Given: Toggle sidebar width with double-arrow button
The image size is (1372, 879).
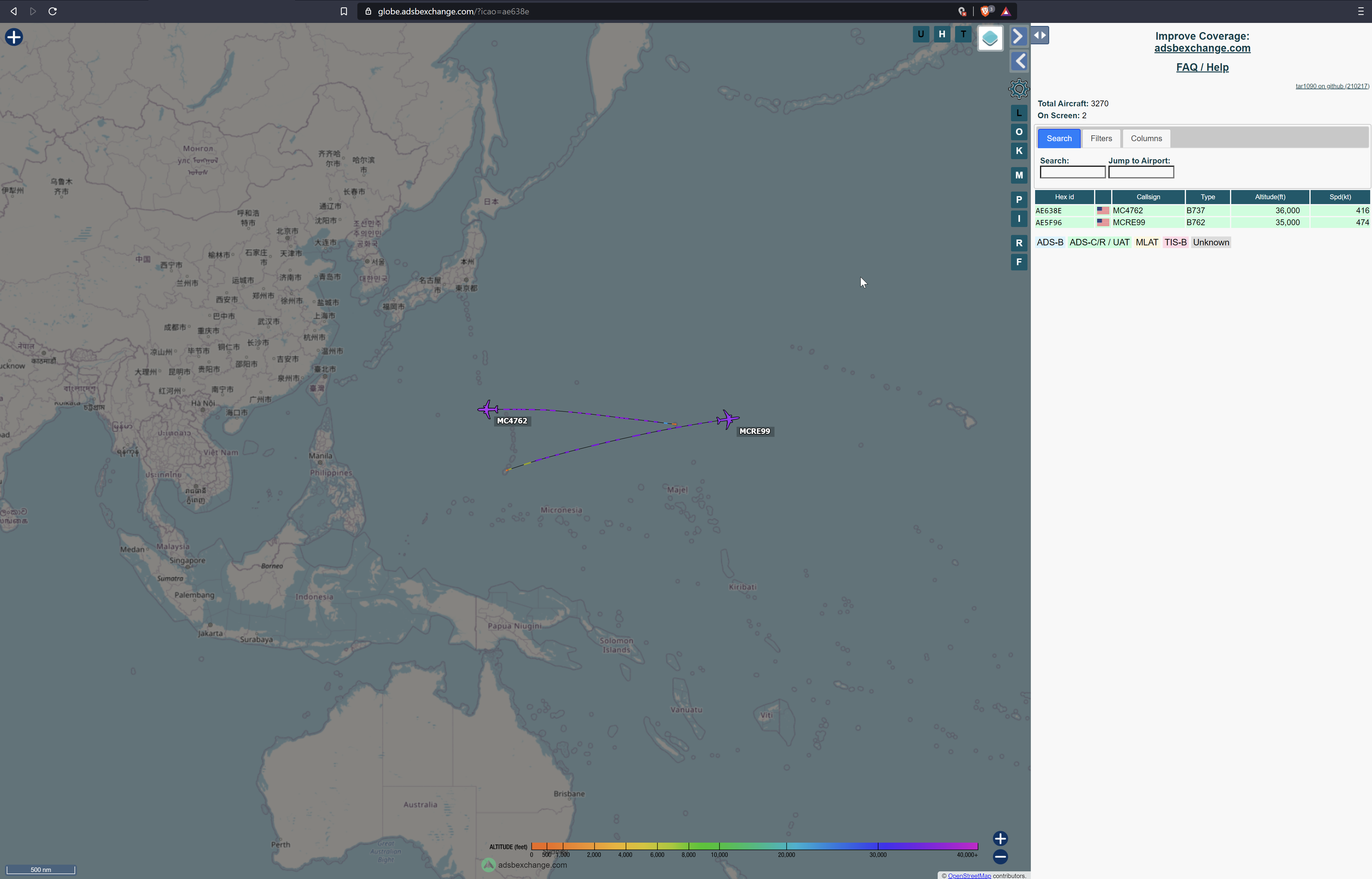Looking at the screenshot, I should tap(1039, 35).
